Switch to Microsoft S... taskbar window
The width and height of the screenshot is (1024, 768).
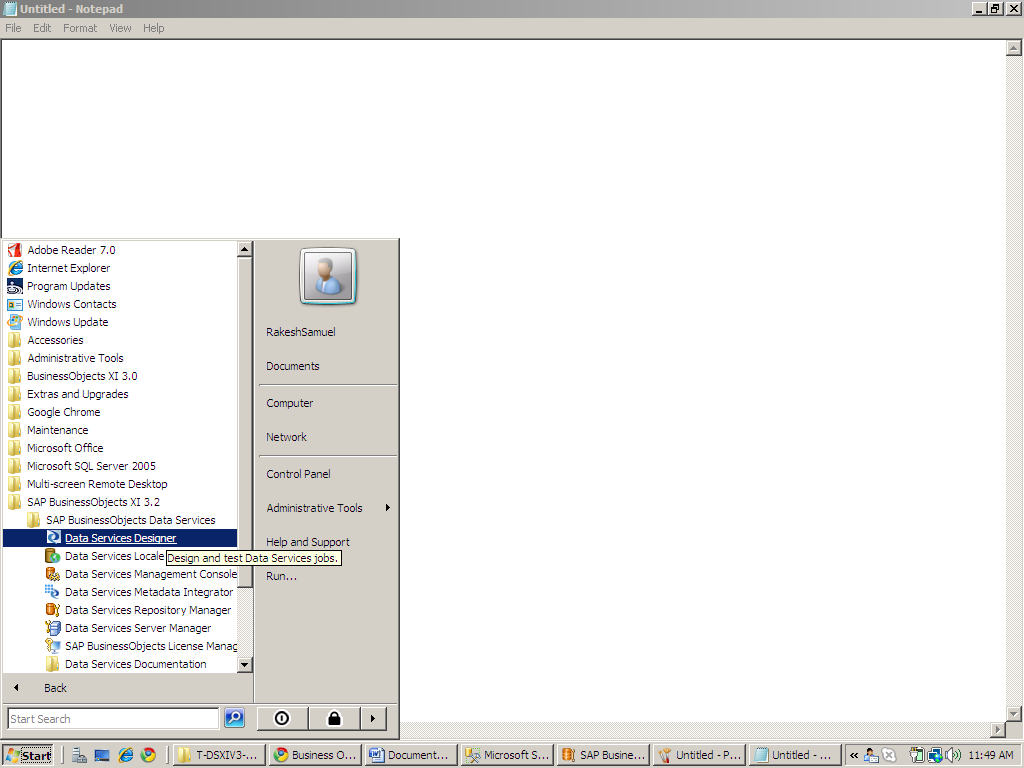[507, 755]
